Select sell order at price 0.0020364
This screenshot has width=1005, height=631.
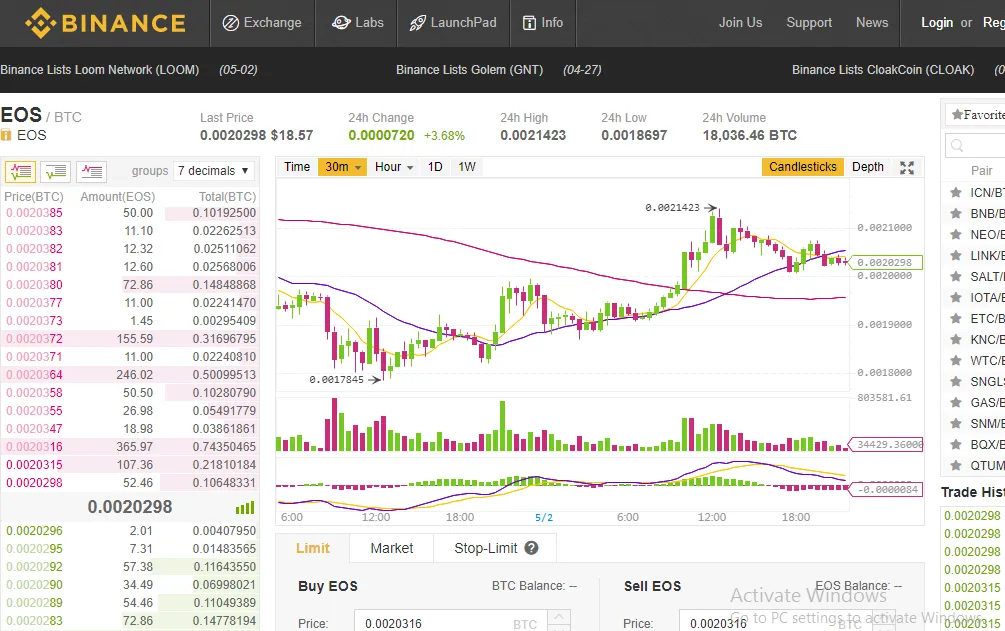[130, 374]
